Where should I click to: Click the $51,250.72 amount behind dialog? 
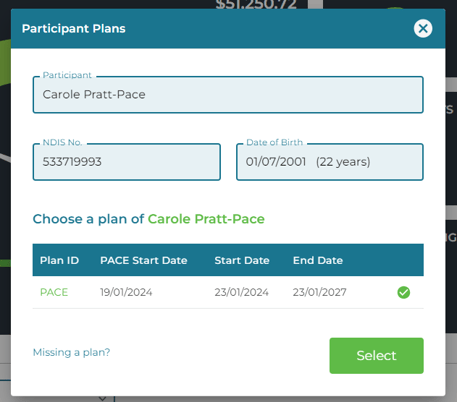256,4
